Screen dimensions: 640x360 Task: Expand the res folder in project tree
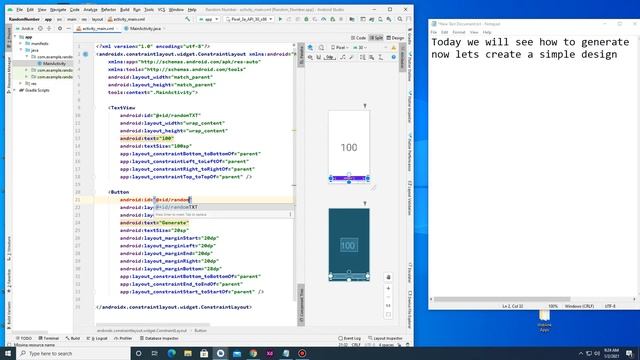(x=21, y=83)
